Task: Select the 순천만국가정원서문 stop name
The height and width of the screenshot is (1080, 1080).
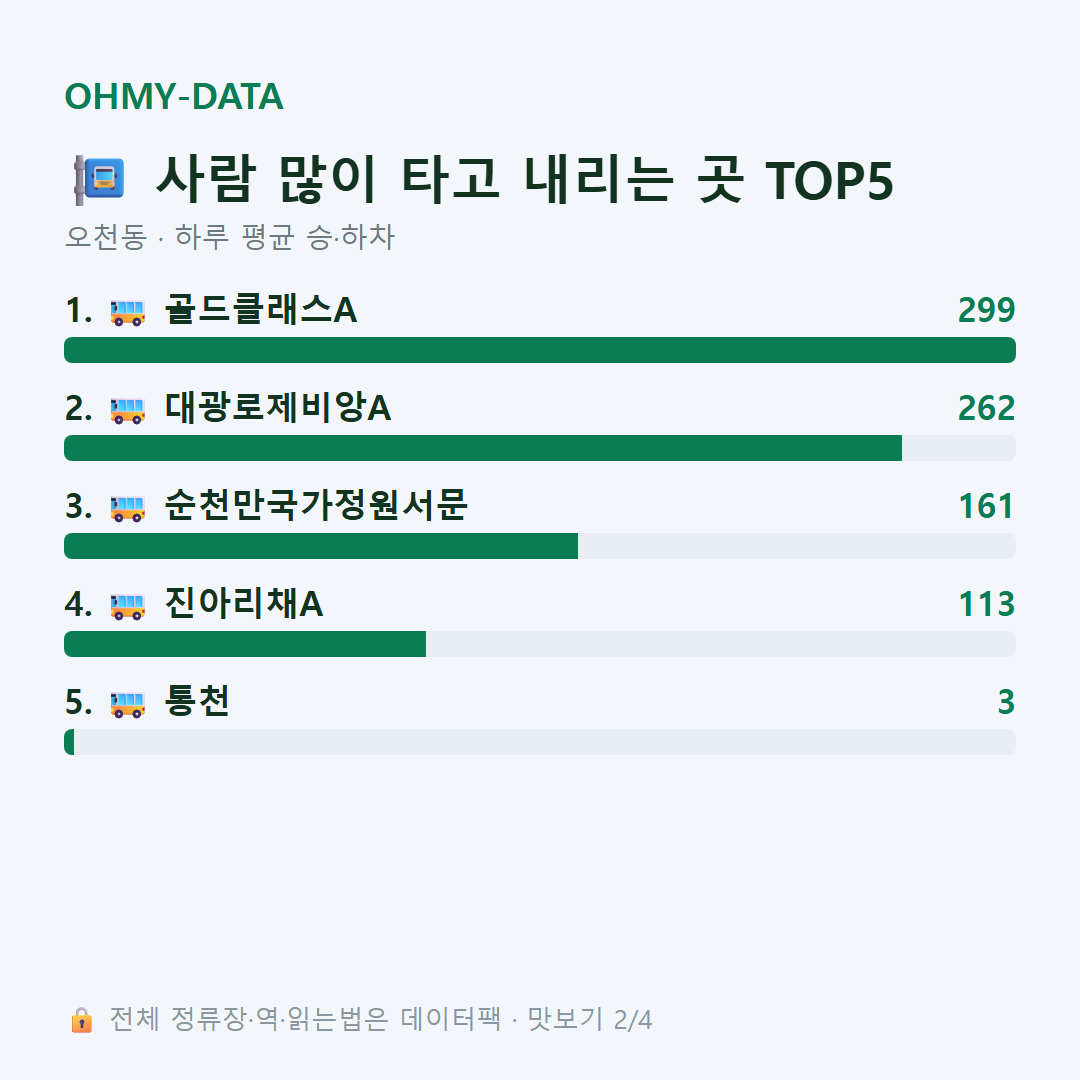Action: click(316, 506)
